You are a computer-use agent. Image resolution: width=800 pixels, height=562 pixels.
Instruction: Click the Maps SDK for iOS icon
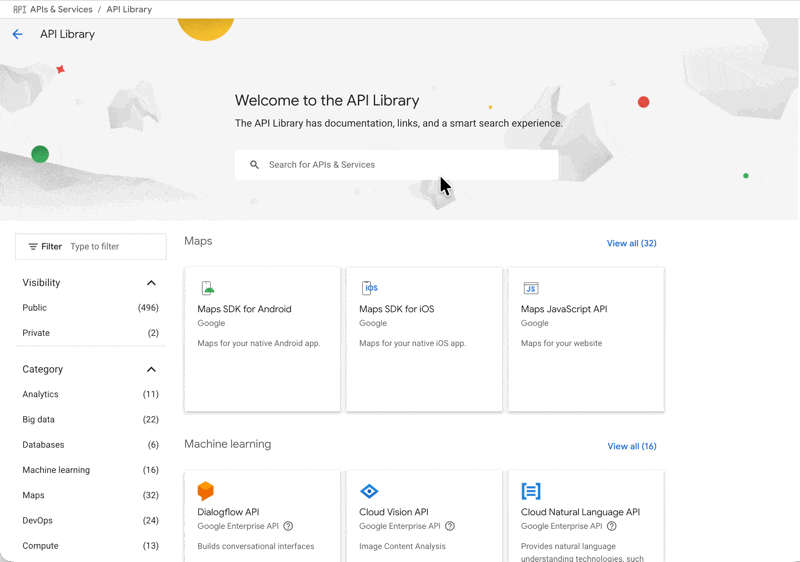coord(370,288)
